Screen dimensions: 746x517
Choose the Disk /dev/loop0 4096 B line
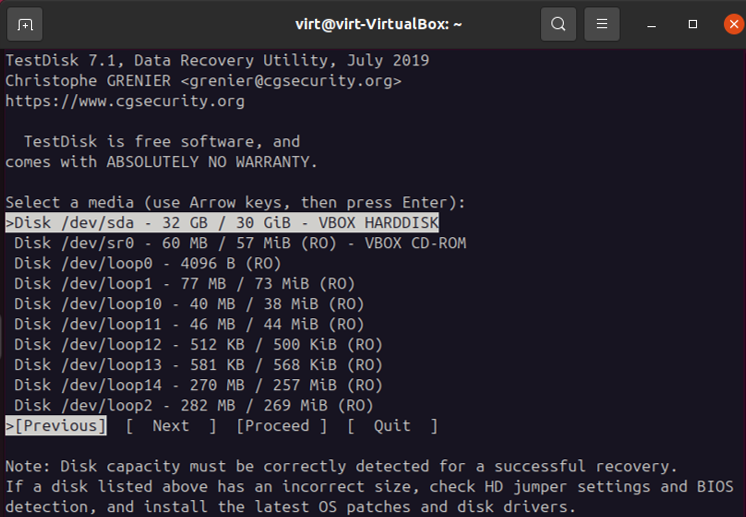click(147, 263)
